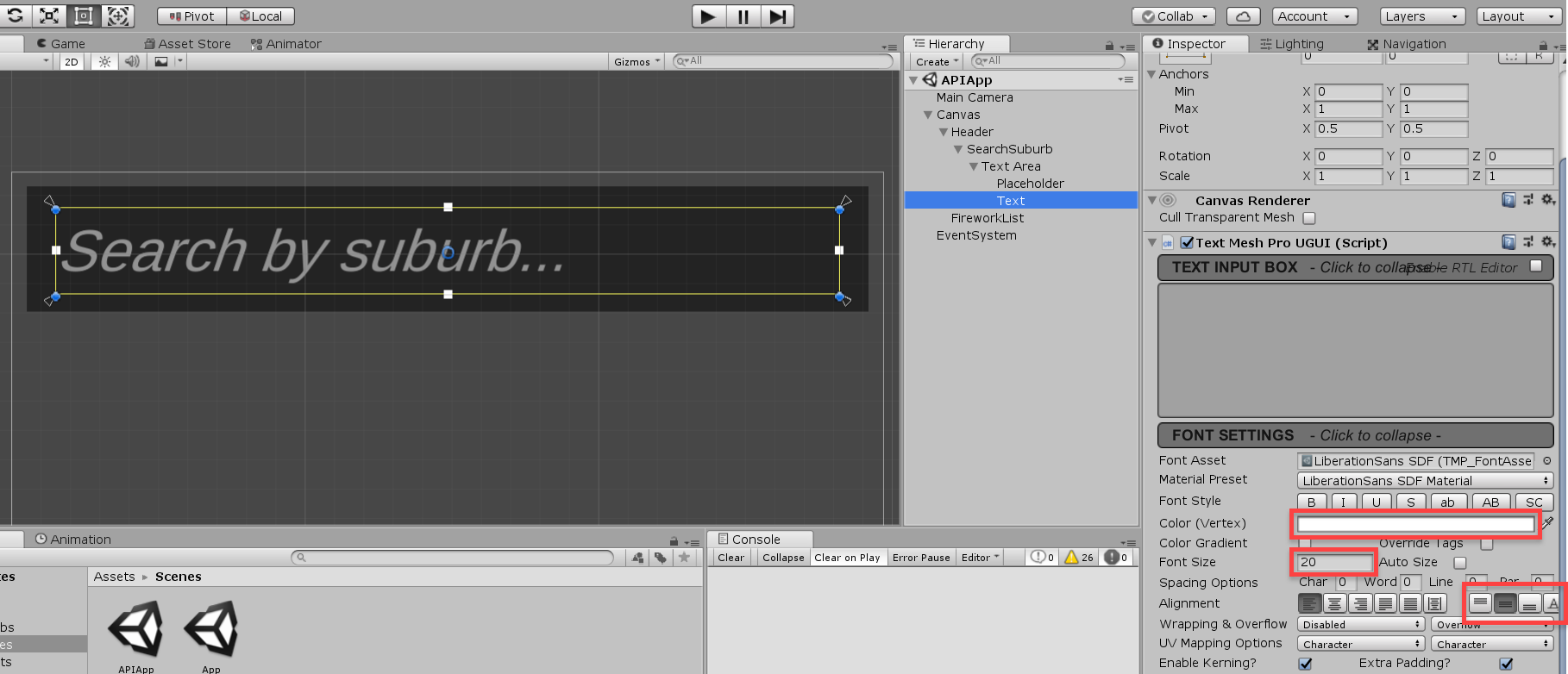Toggle Pivot handle position button
1568x674 pixels.
[191, 16]
